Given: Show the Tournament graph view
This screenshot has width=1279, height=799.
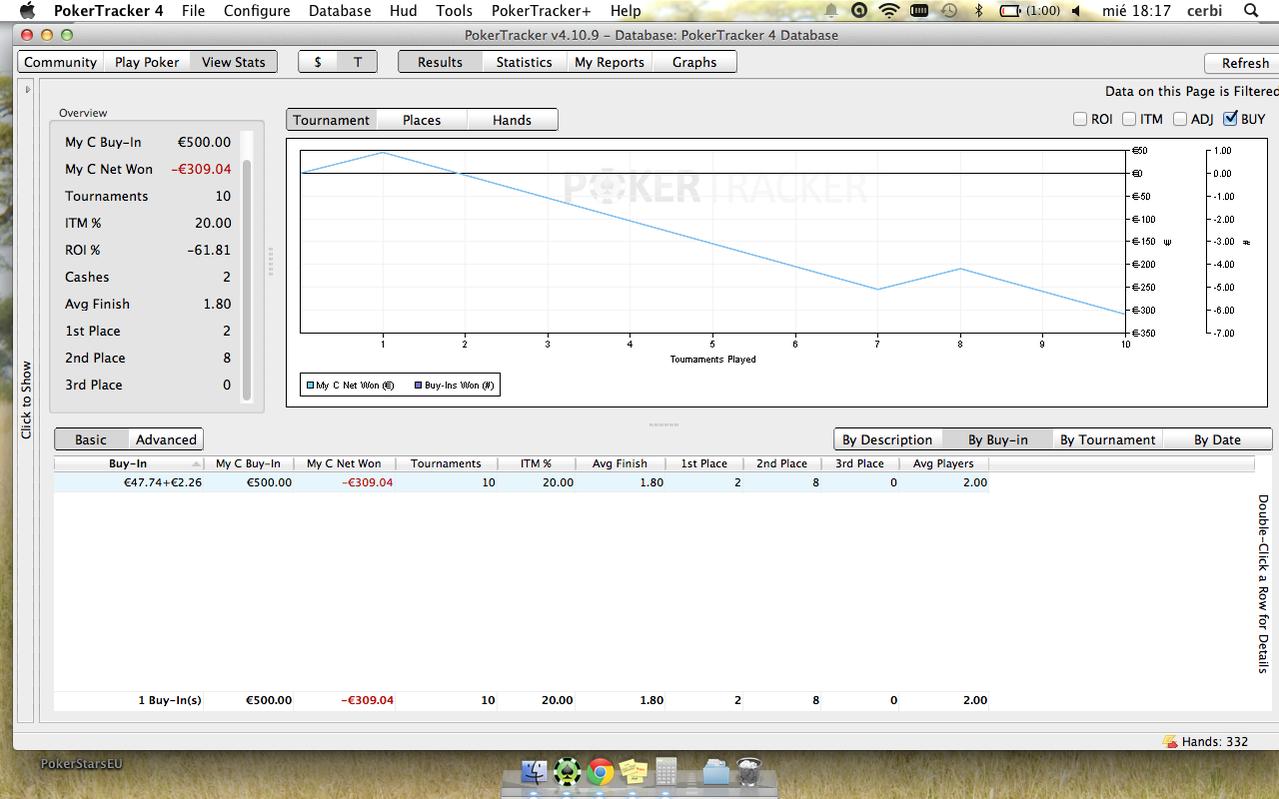Looking at the screenshot, I should coord(332,120).
